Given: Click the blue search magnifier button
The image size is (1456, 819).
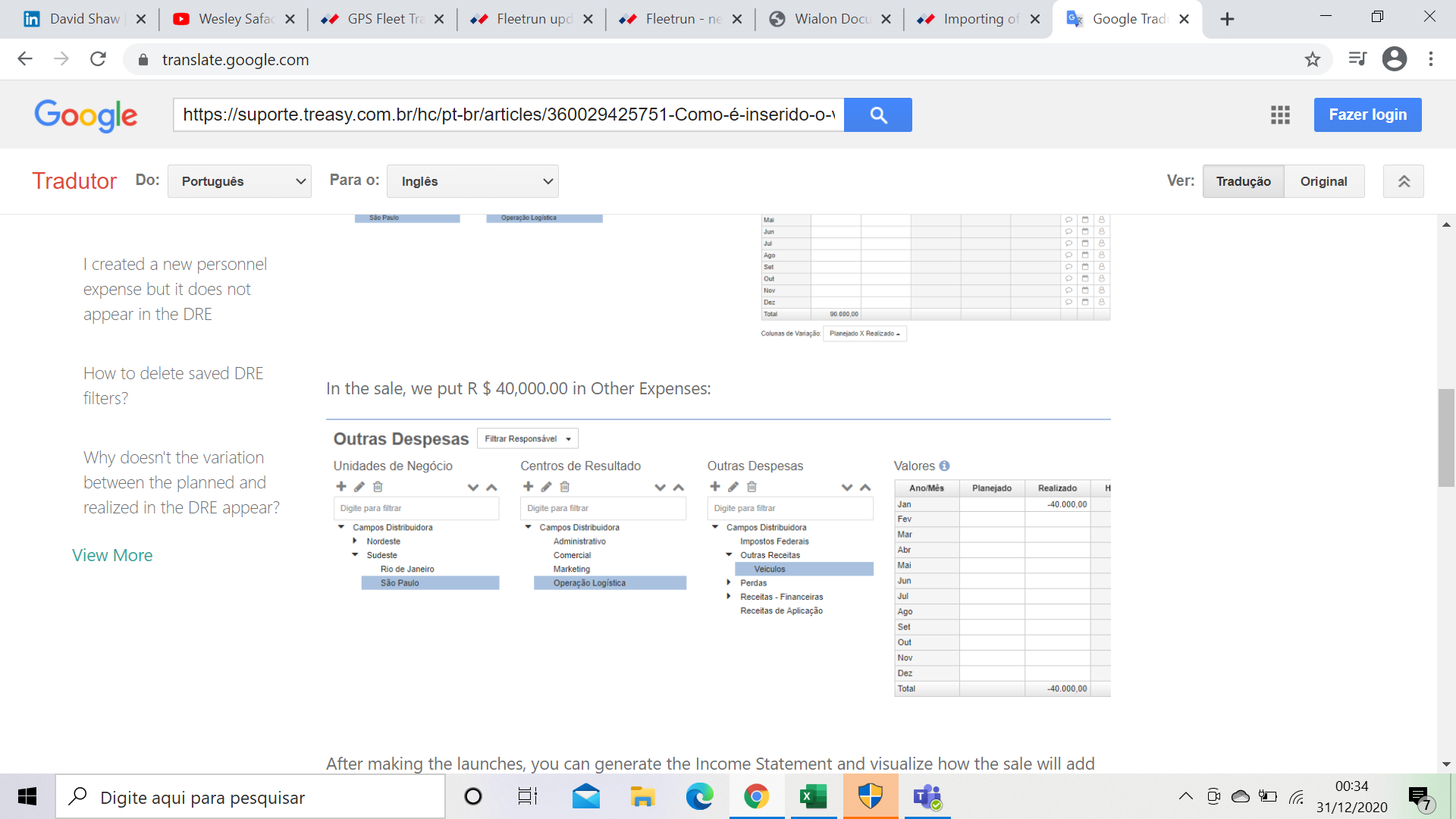Looking at the screenshot, I should [x=877, y=115].
